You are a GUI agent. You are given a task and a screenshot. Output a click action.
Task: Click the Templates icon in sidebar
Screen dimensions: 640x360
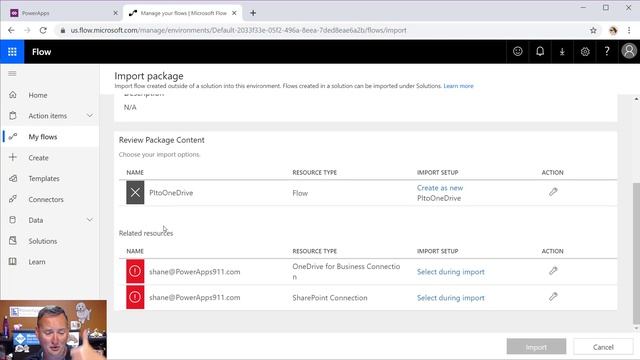pyautogui.click(x=13, y=178)
